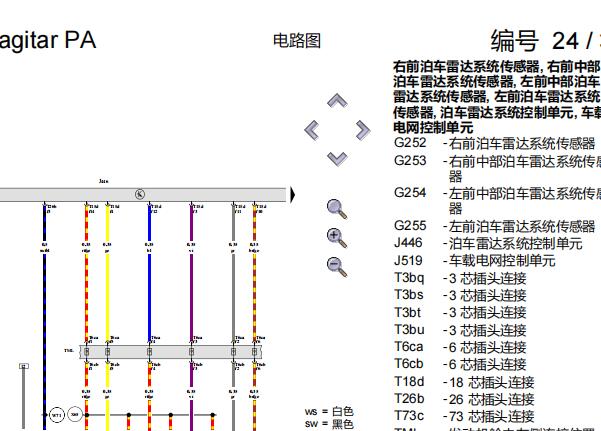Pan the diagram up with the up arrow
This screenshot has width=601, height=431.
(x=337, y=100)
